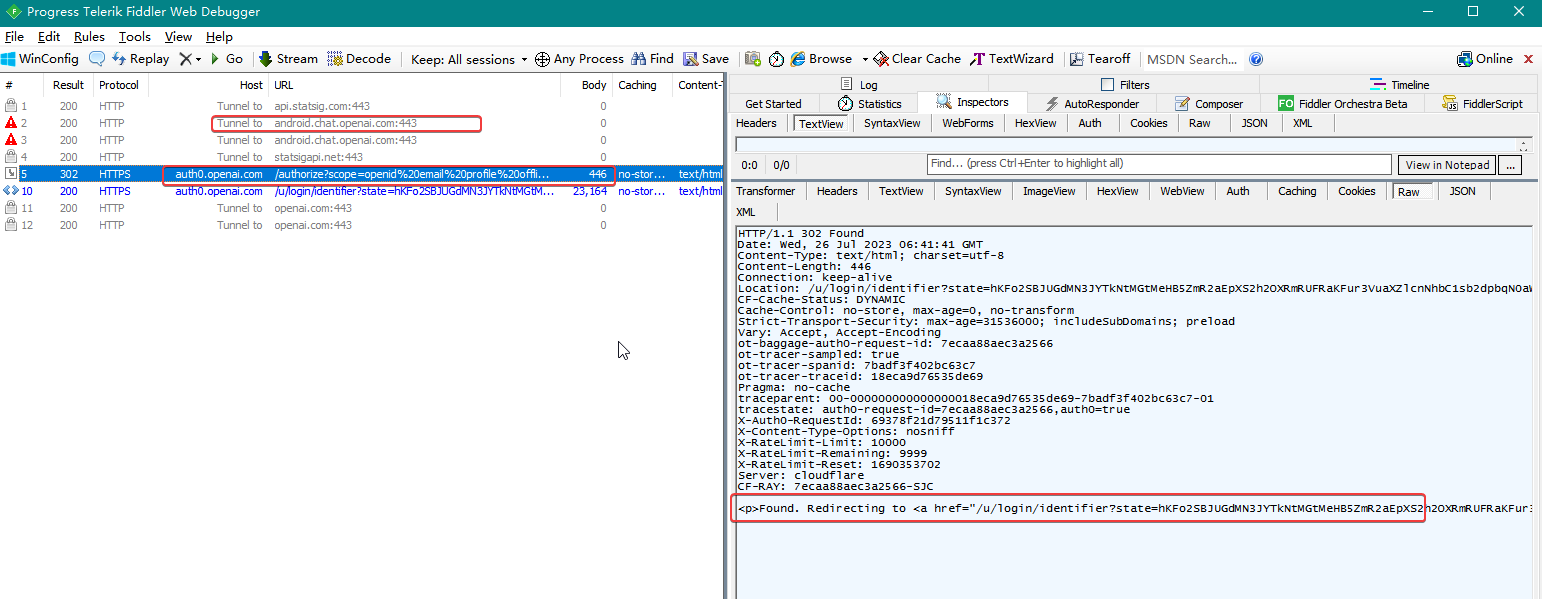Viewport: 1542px width, 599px height.
Task: Select request WebForms inspector tab
Action: (968, 123)
